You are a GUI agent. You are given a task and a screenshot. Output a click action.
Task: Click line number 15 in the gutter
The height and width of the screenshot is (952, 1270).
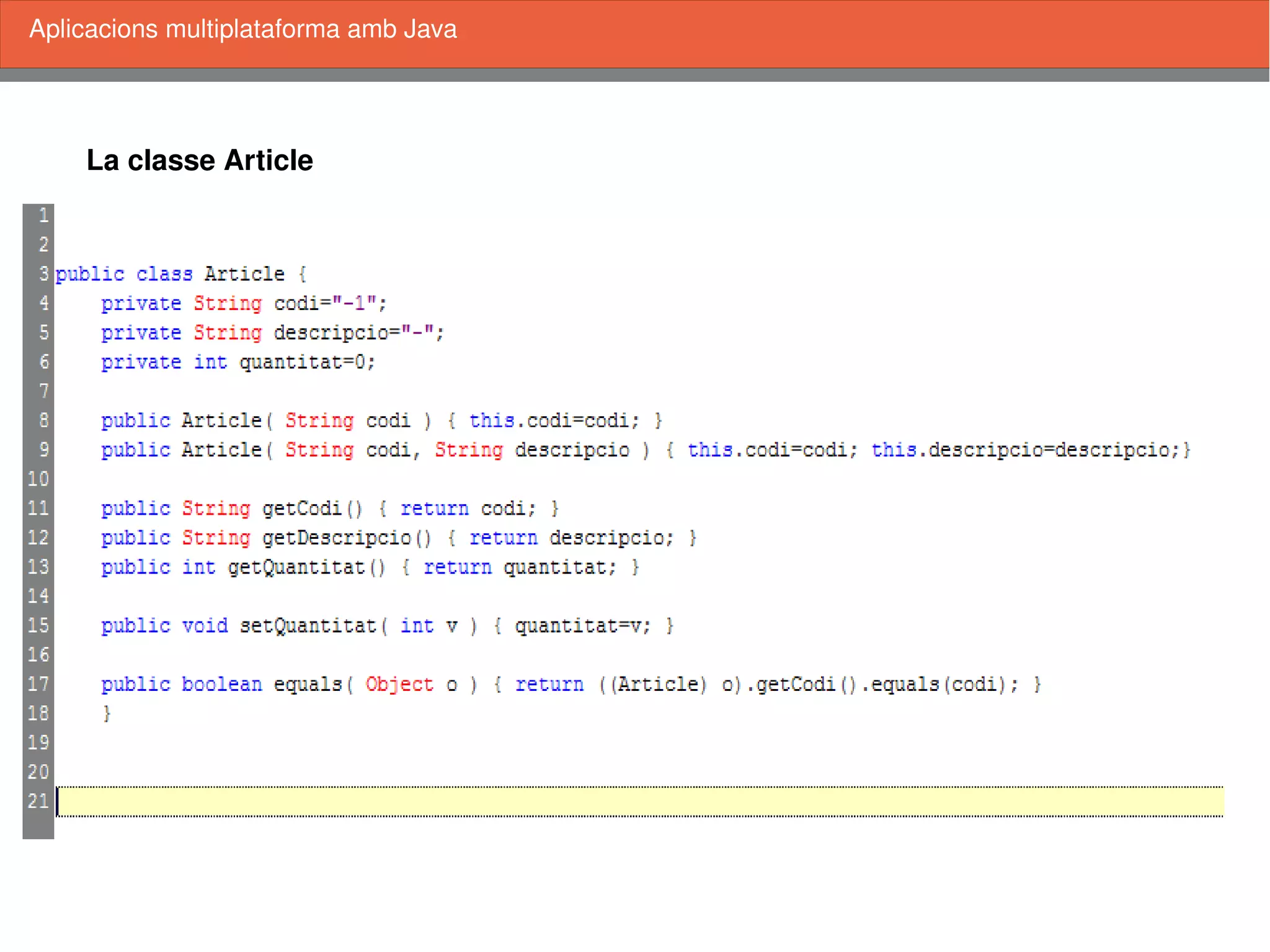(38, 625)
